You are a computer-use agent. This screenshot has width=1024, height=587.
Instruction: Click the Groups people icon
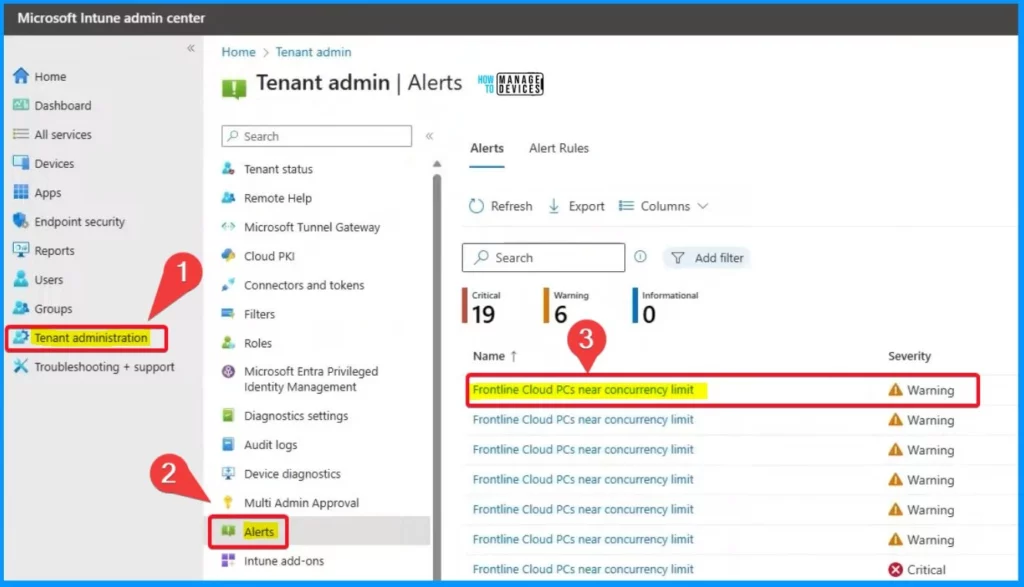[21, 308]
